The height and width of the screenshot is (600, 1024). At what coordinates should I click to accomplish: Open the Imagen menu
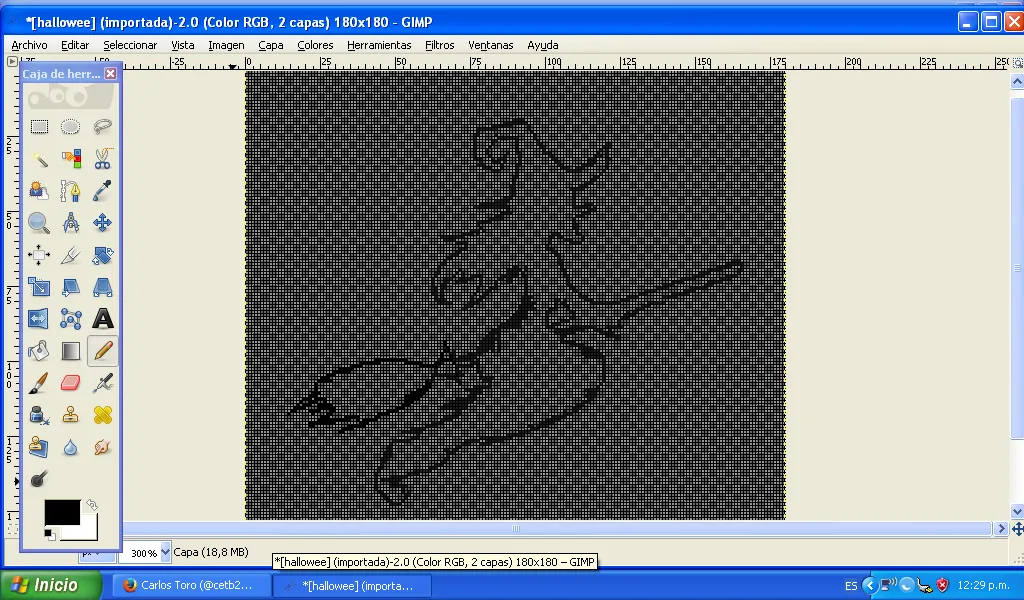[226, 45]
